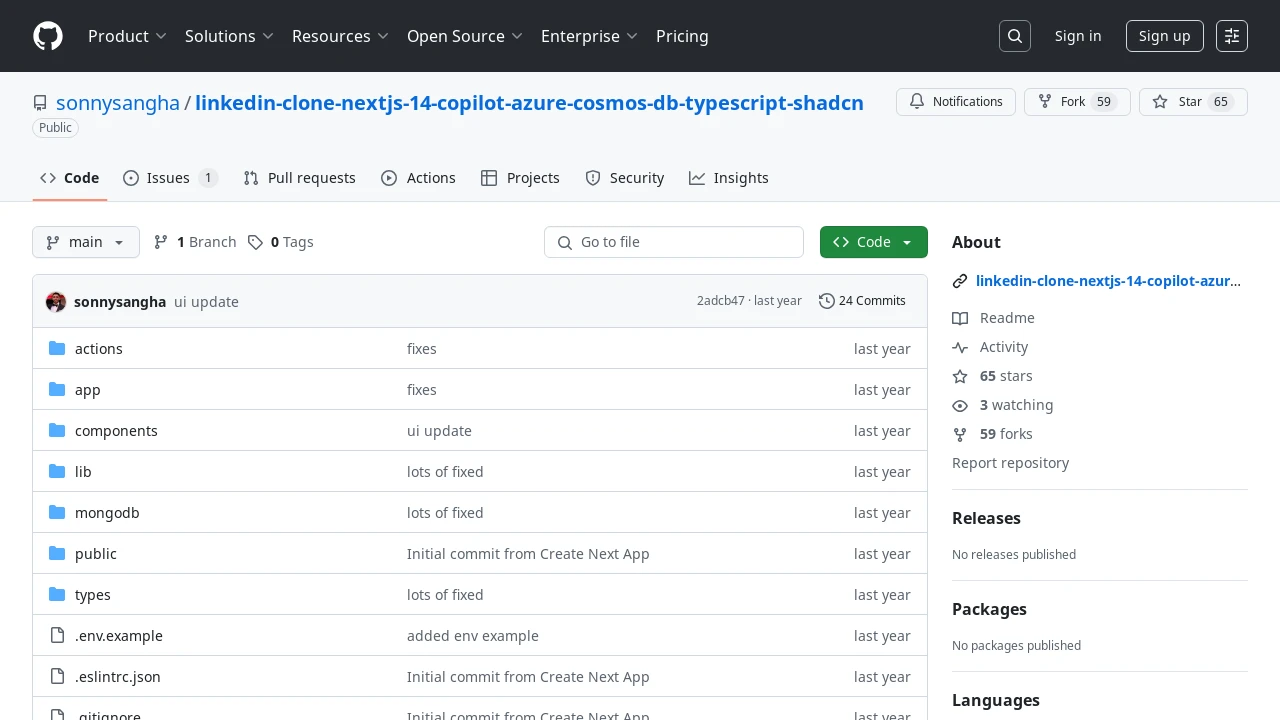Click the star count badge 65

[x=1221, y=102]
